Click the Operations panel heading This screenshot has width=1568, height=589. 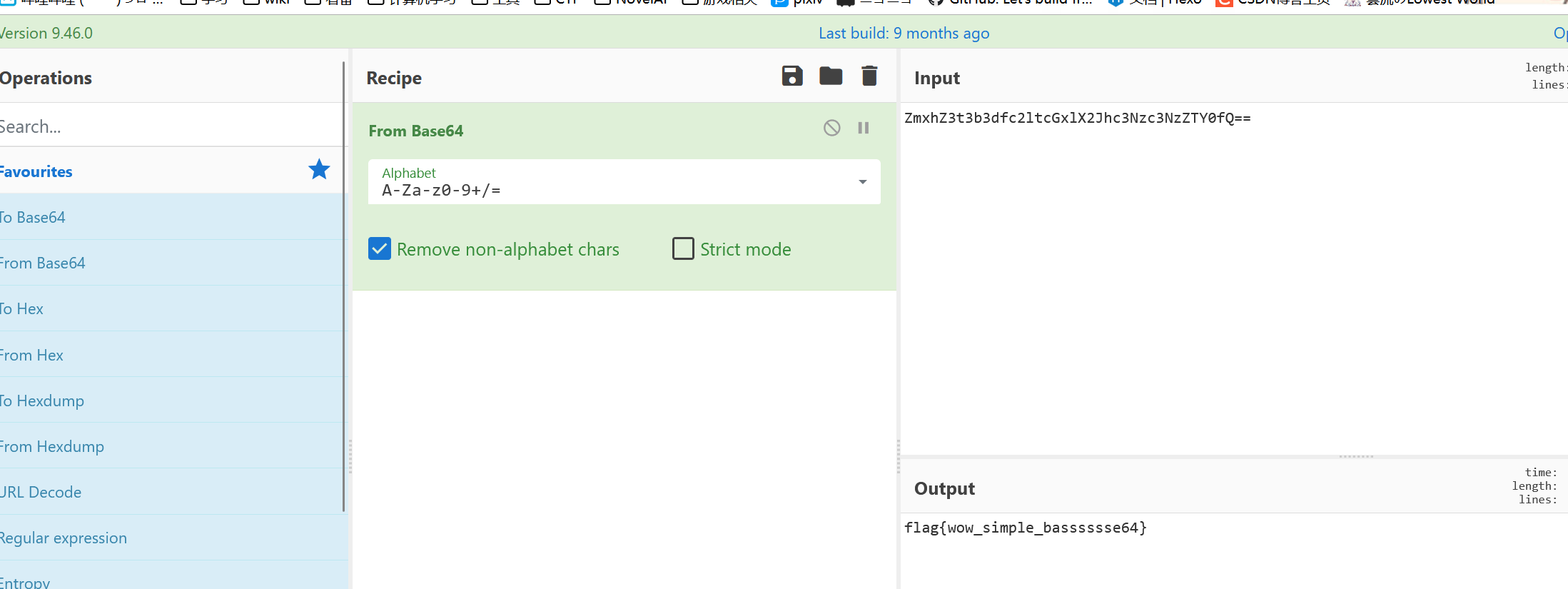coord(46,78)
